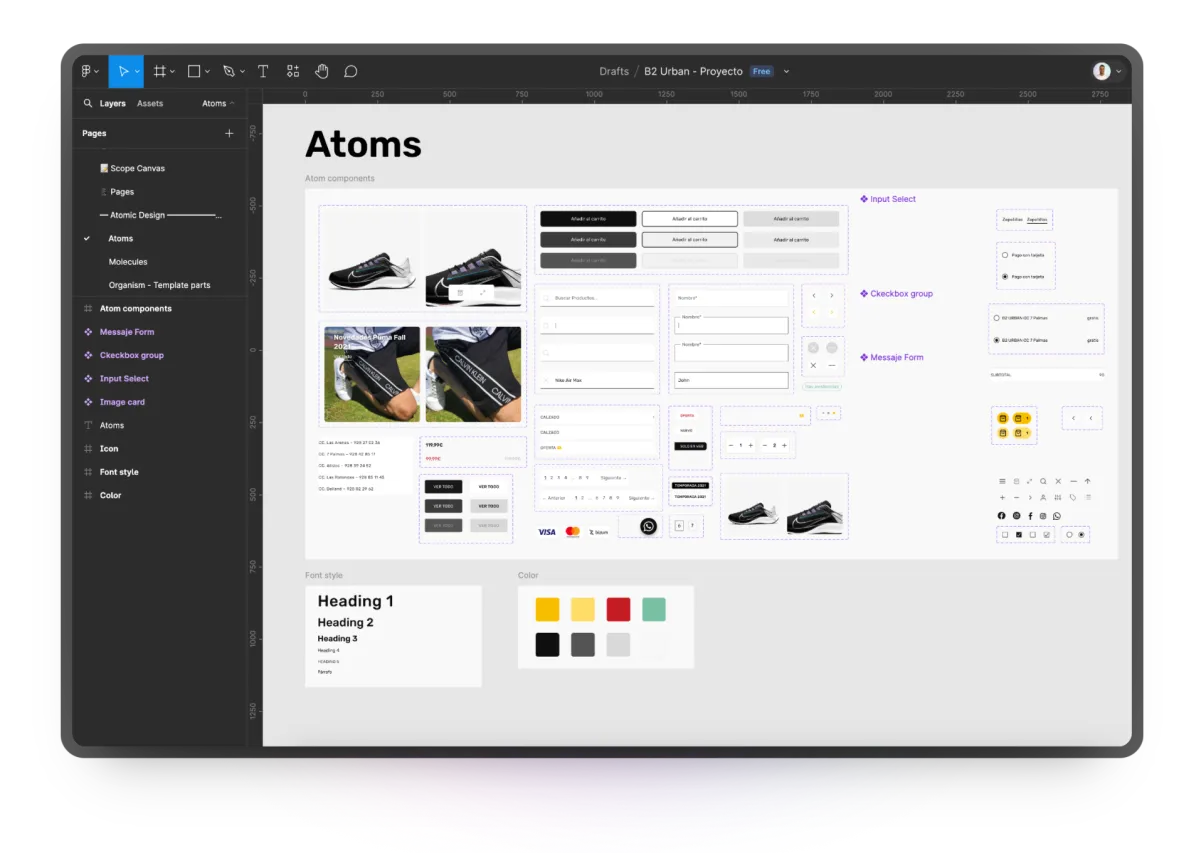The width and height of the screenshot is (1200, 853).
Task: Select the Rectangle shape tool
Action: click(x=191, y=71)
